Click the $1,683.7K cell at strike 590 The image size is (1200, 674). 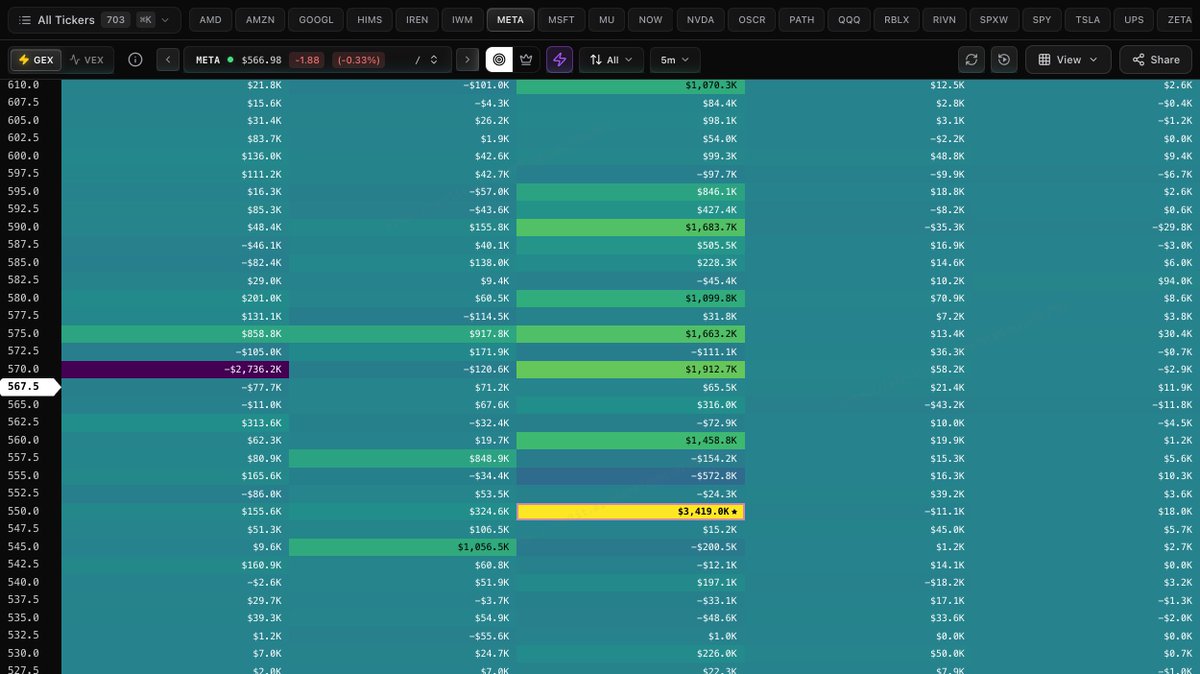631,227
